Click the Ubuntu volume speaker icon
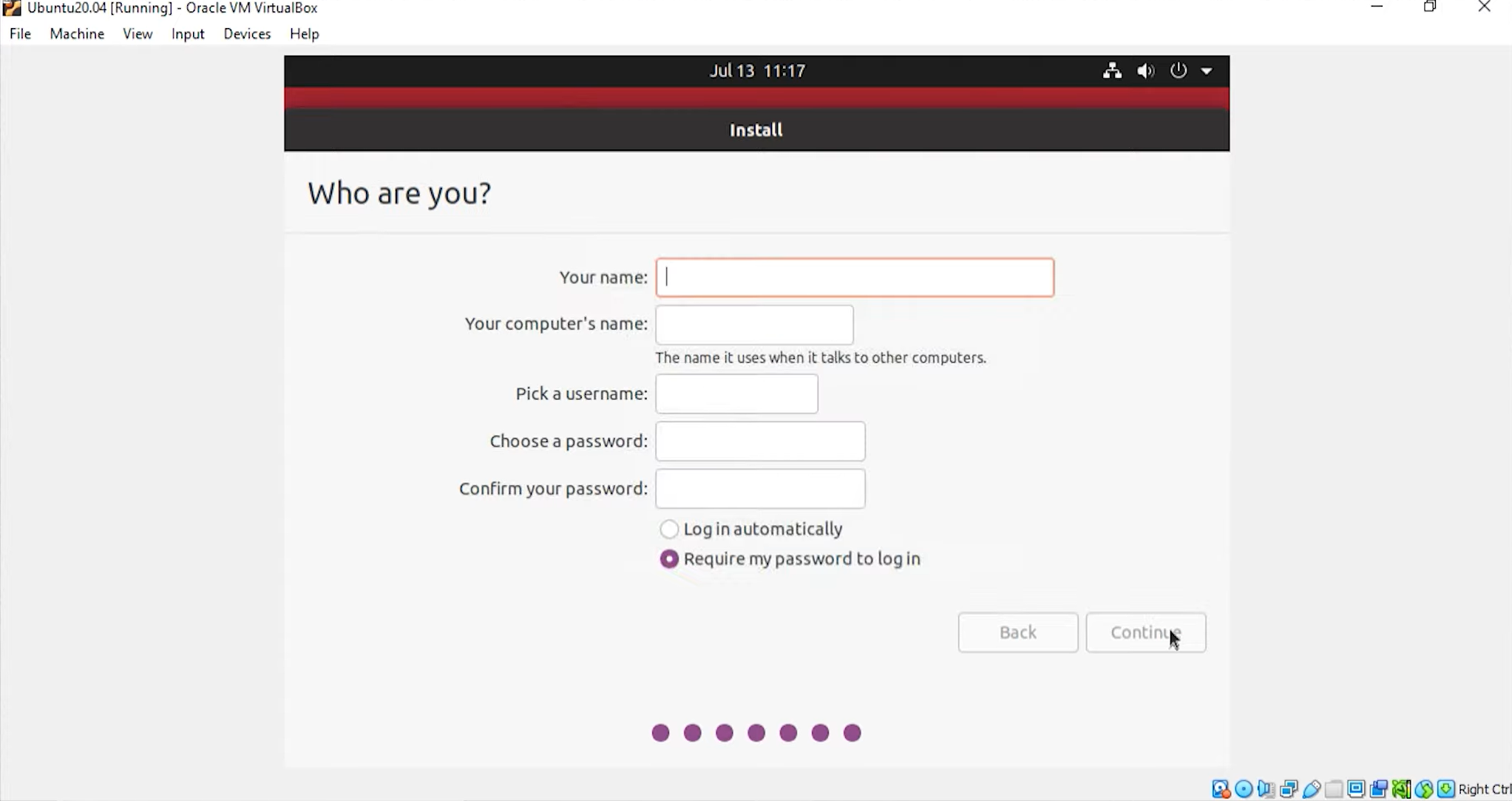The height and width of the screenshot is (801, 1512). (1145, 71)
